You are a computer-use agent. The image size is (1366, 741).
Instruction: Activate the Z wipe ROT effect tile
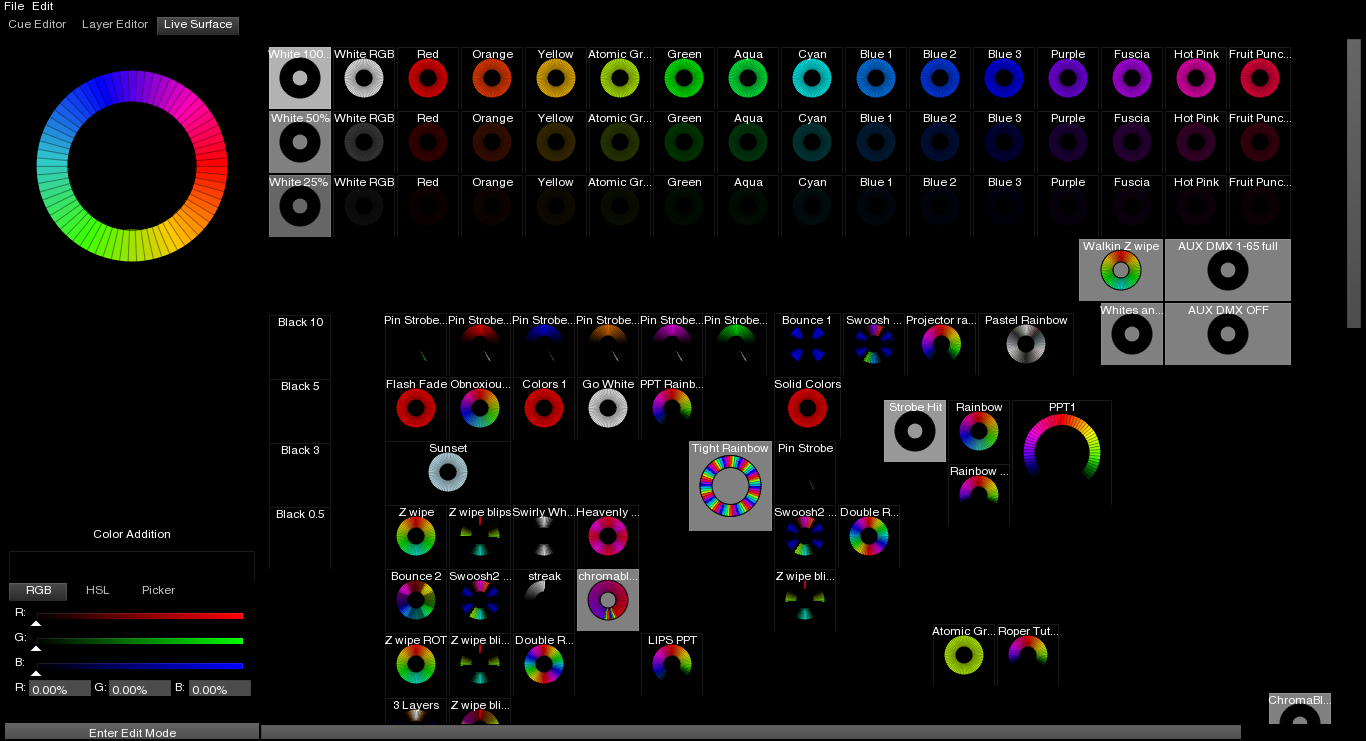[x=416, y=664]
